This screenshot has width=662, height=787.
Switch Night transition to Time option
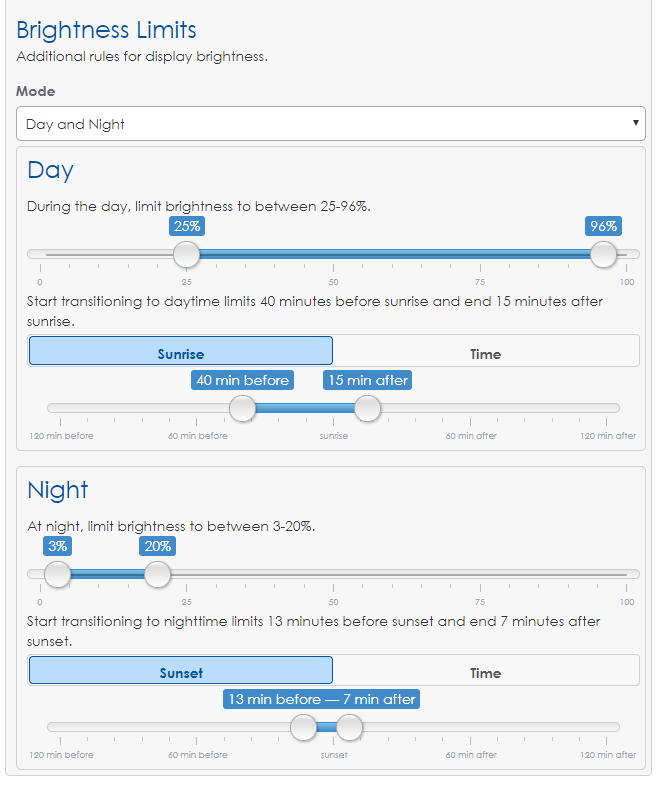click(x=485, y=670)
